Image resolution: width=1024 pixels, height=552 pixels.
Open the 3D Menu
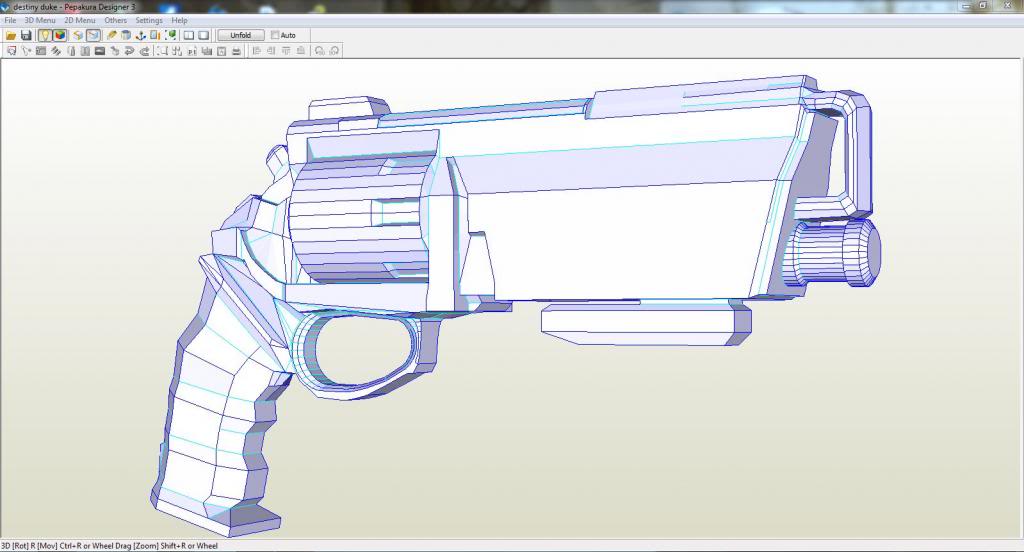(x=40, y=20)
